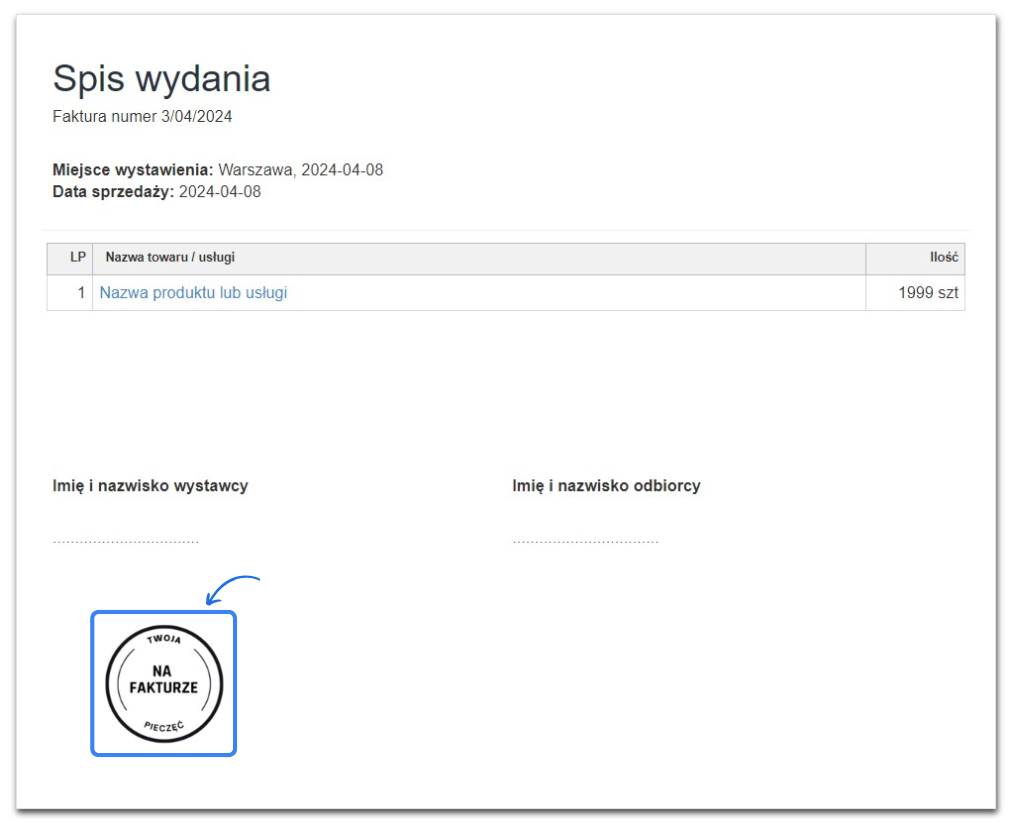Click row number '1' cell
The height and width of the screenshot is (826, 1009).
click(x=70, y=293)
